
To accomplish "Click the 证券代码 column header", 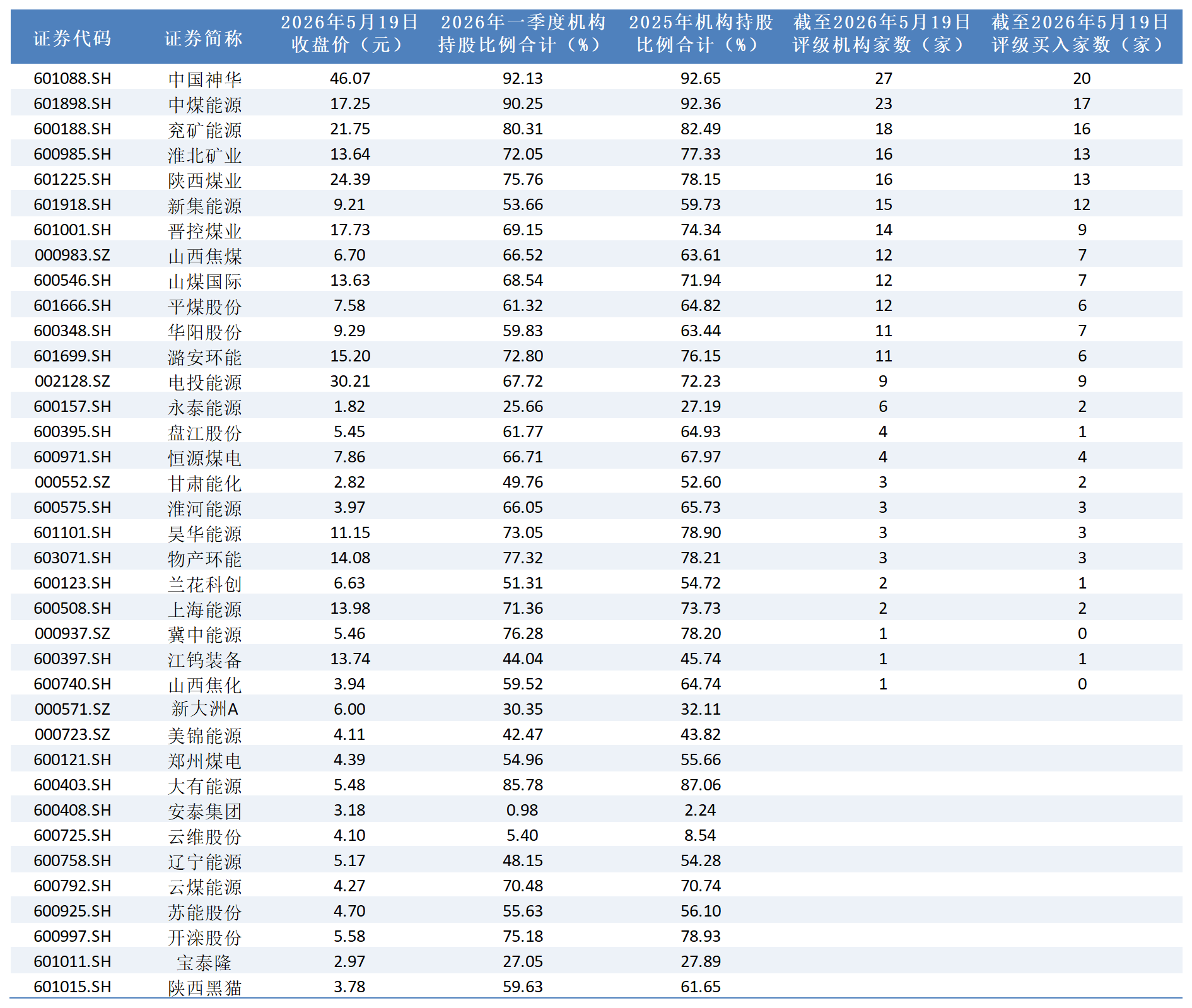I will 73,38.
